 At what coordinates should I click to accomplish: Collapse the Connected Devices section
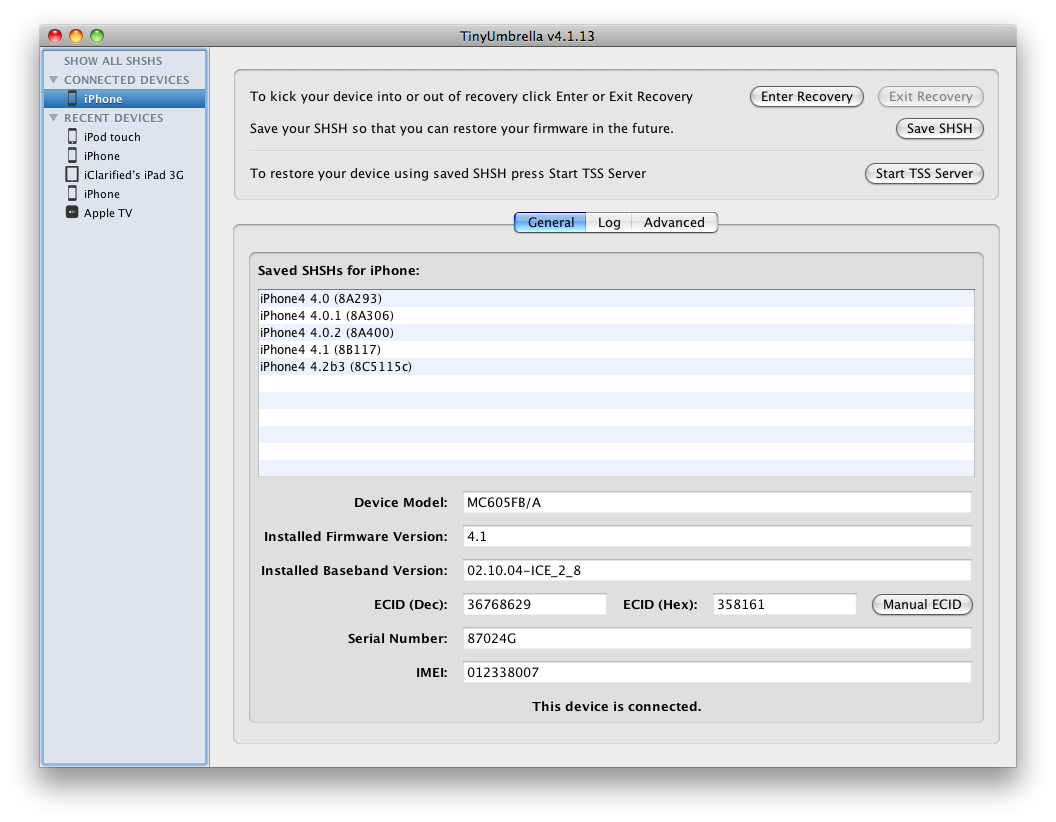point(54,80)
